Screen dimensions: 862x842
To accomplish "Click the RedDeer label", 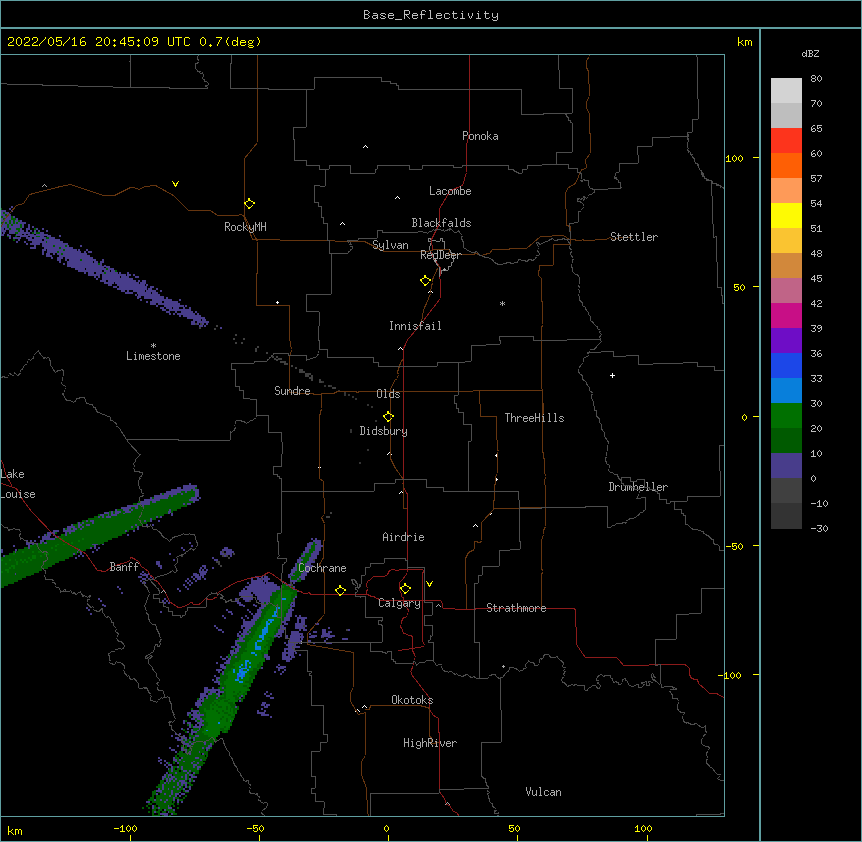I will coord(440,255).
